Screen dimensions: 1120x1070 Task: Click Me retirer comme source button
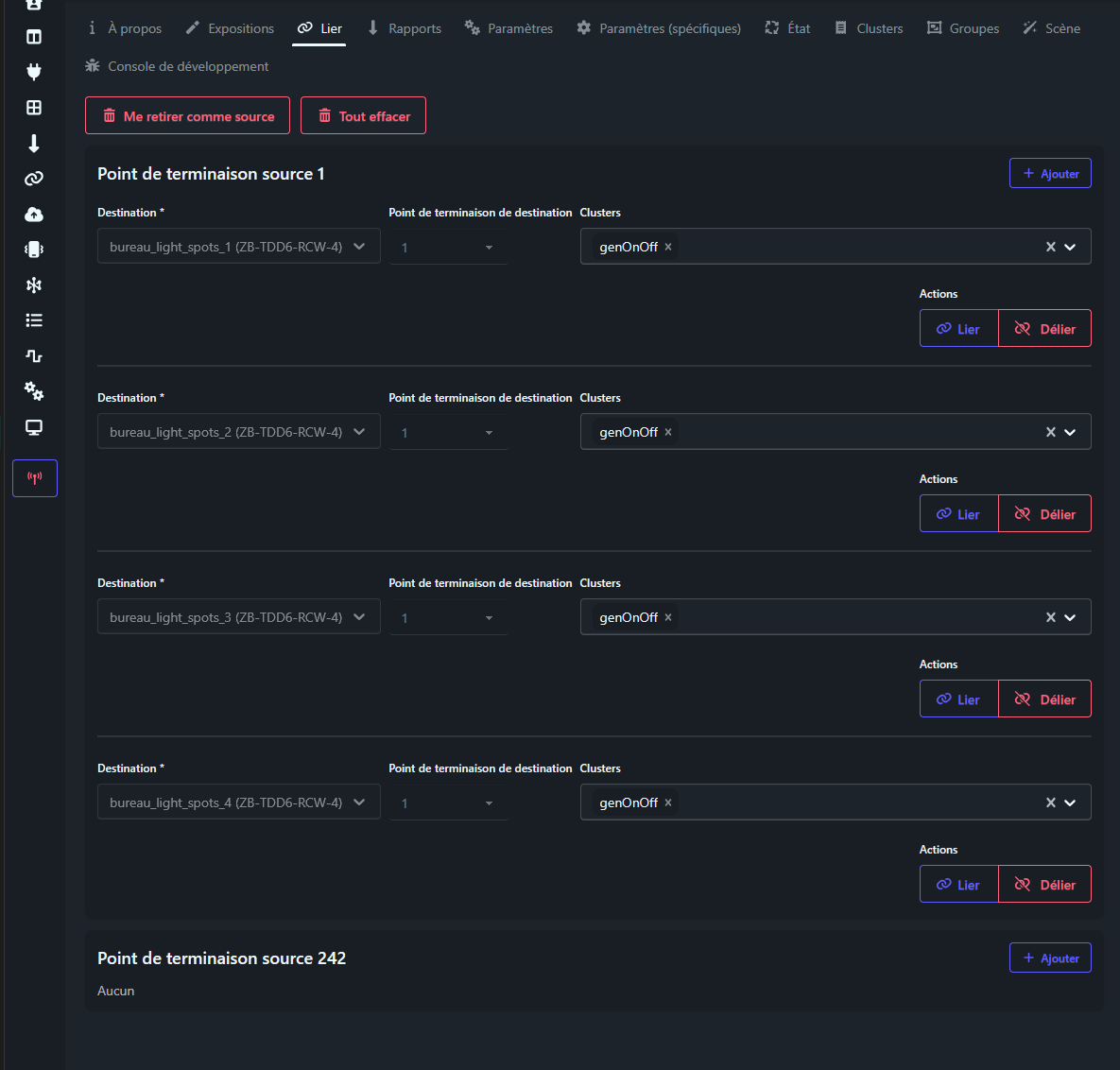[x=187, y=116]
